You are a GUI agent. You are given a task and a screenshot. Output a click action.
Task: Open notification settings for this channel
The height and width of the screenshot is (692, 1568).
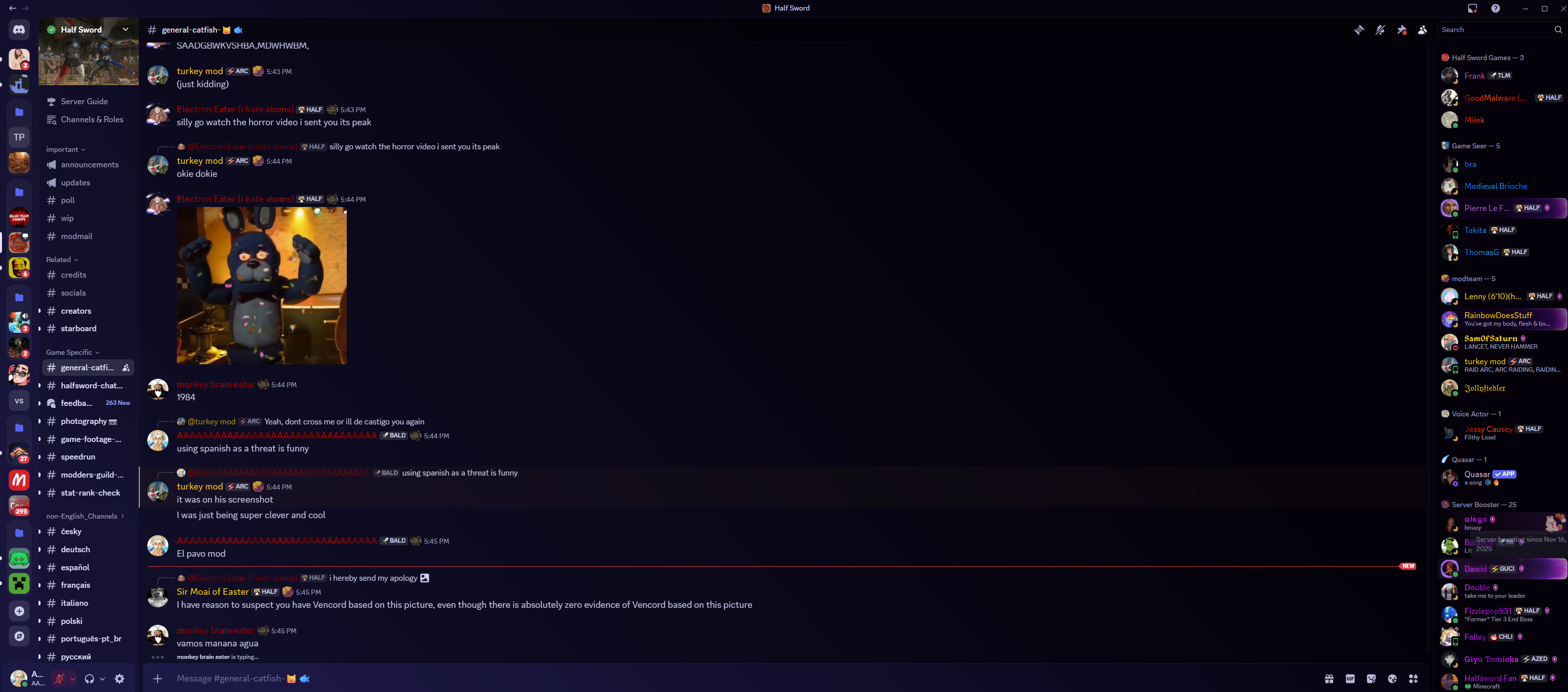click(1380, 30)
